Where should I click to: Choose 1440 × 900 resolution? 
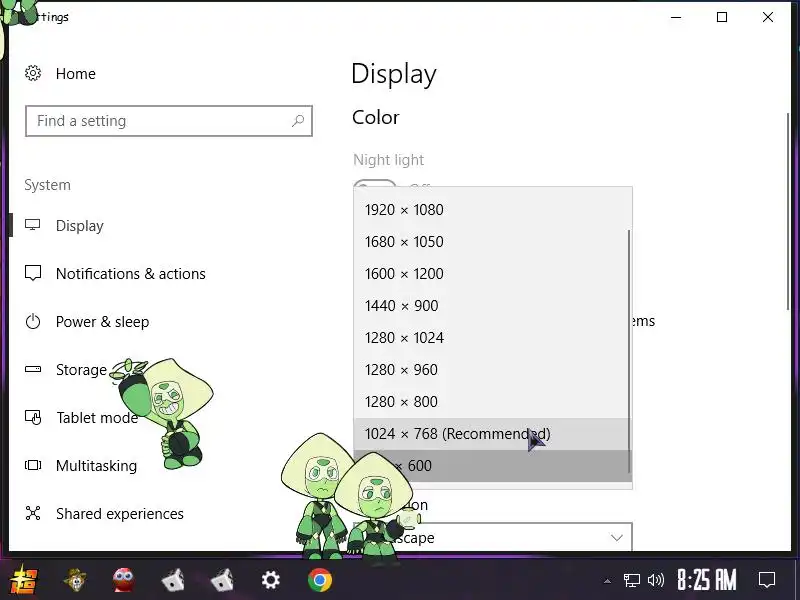tap(492, 306)
